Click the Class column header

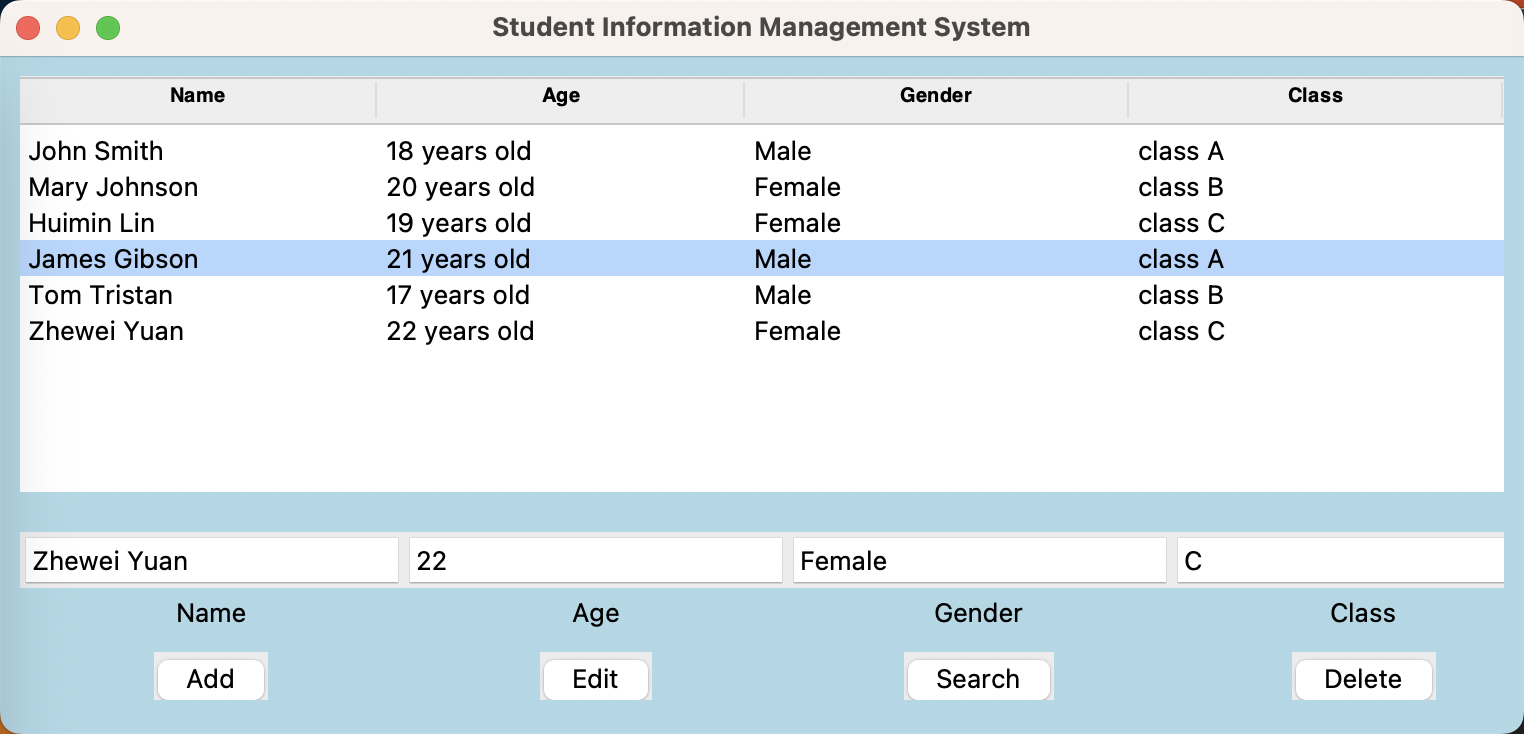pos(1315,95)
